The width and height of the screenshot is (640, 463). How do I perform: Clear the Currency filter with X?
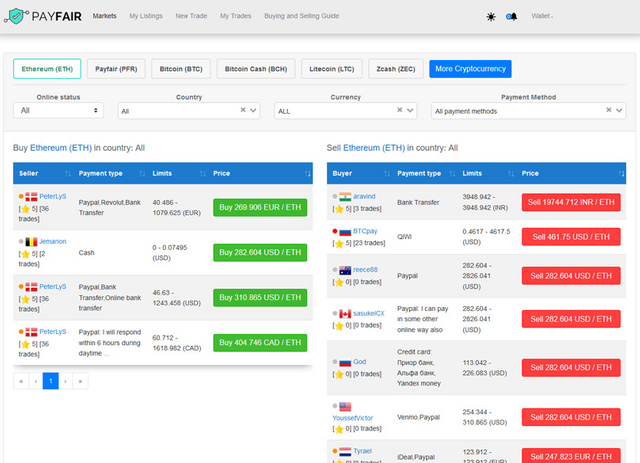coord(400,110)
